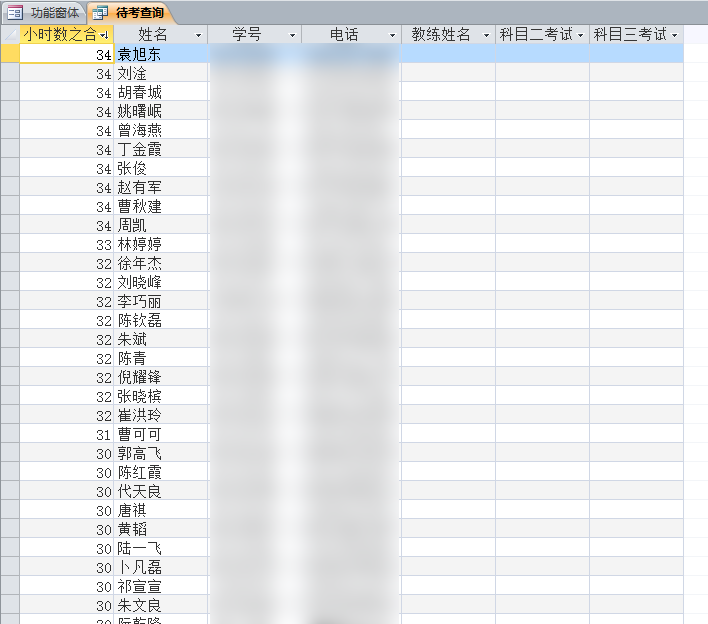The height and width of the screenshot is (624, 708).
Task: Click the query icon on 待考查询 tab
Action: pyautogui.click(x=100, y=13)
